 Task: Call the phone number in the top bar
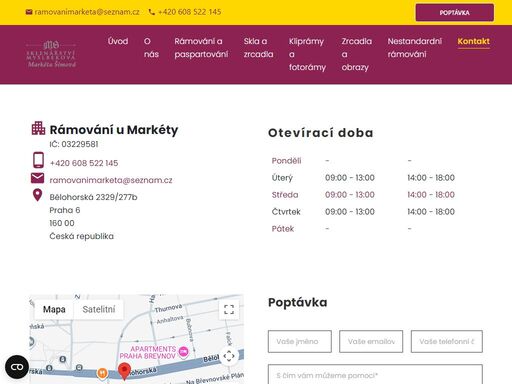pos(189,12)
